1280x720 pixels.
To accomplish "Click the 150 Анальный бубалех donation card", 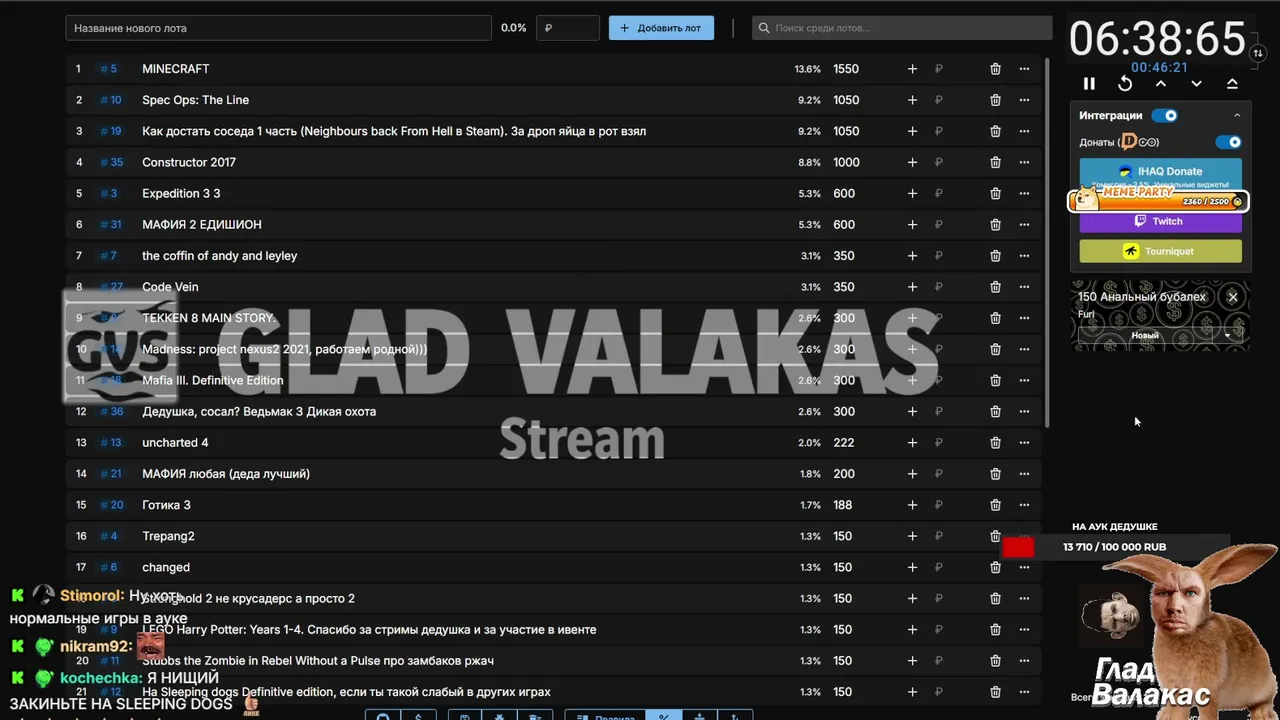I will pyautogui.click(x=1160, y=316).
